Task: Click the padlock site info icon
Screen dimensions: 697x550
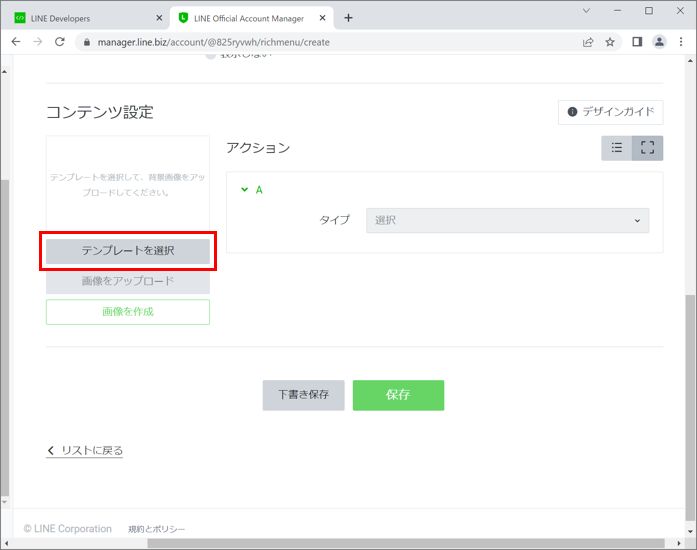Action: pos(87,42)
